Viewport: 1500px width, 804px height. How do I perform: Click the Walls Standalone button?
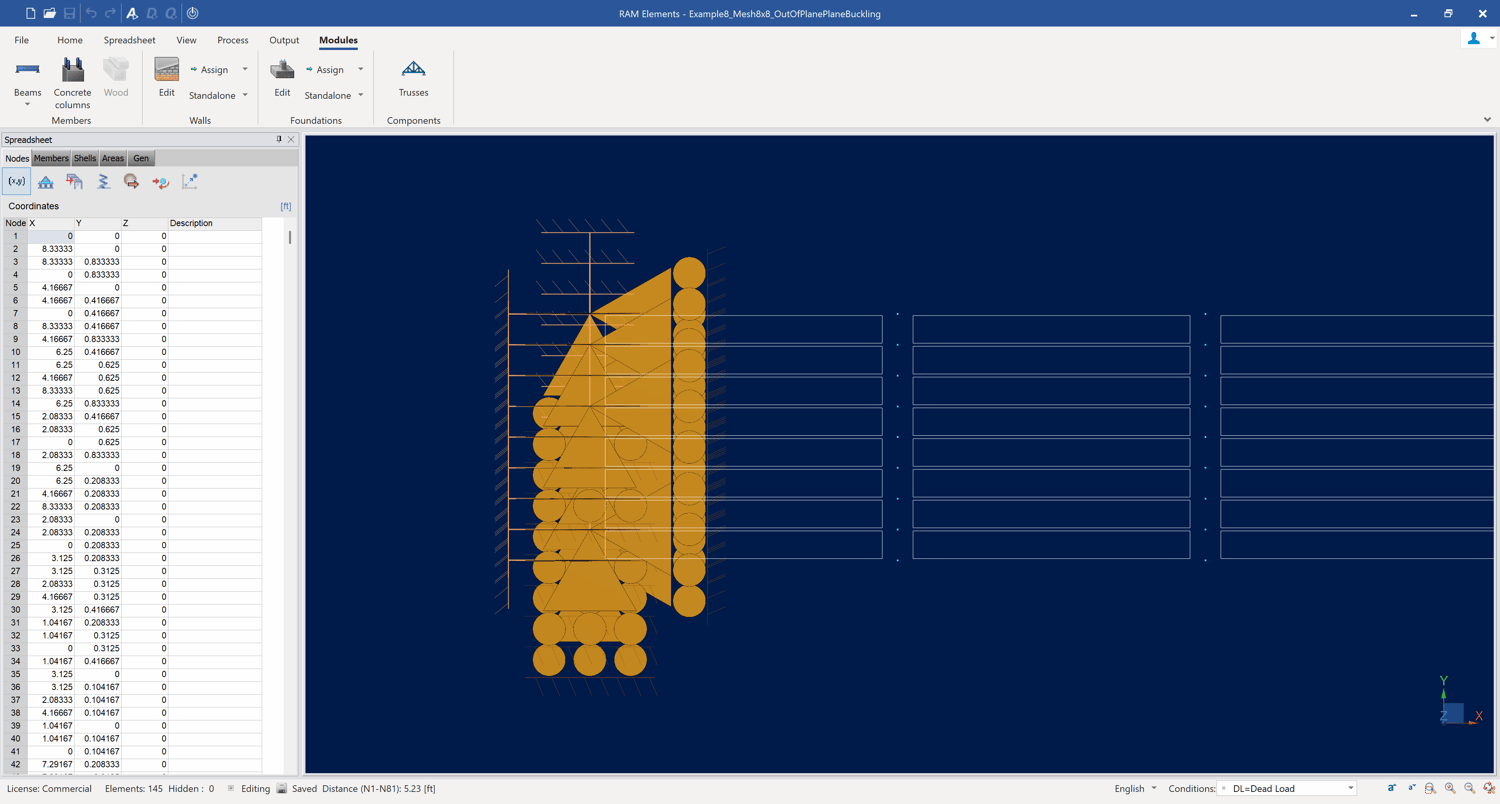[x=212, y=95]
